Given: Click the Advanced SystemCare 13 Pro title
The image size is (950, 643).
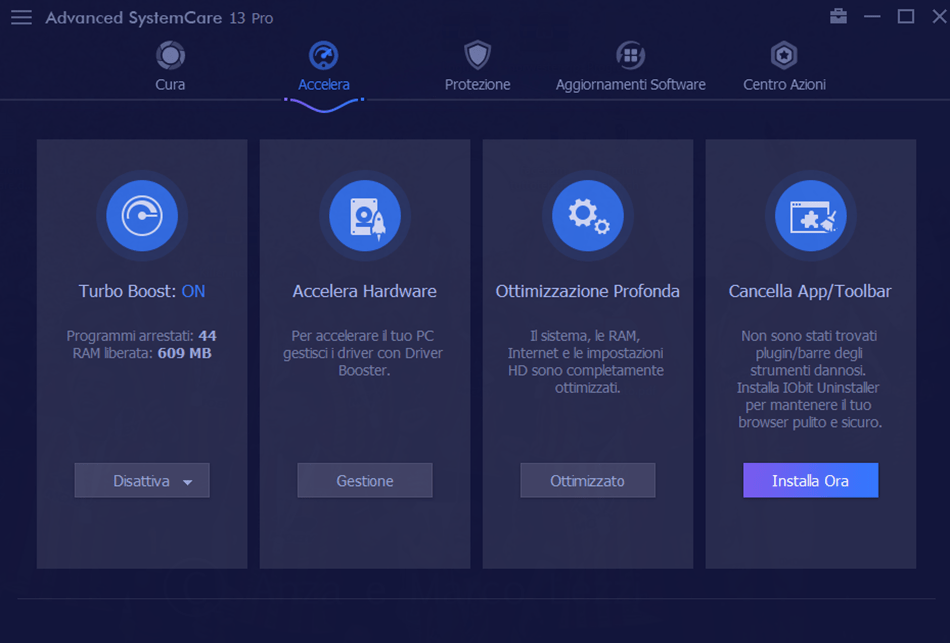Looking at the screenshot, I should click(x=159, y=18).
